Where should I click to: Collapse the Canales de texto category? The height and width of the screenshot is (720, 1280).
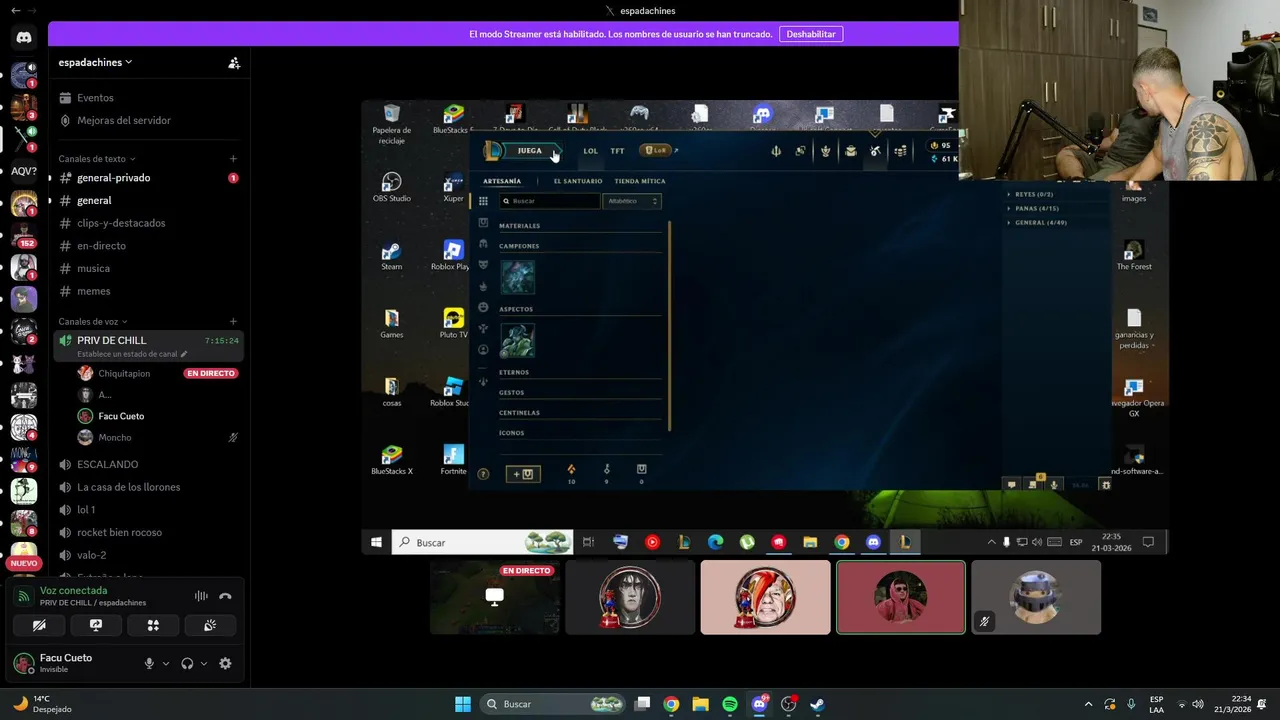[x=97, y=159]
